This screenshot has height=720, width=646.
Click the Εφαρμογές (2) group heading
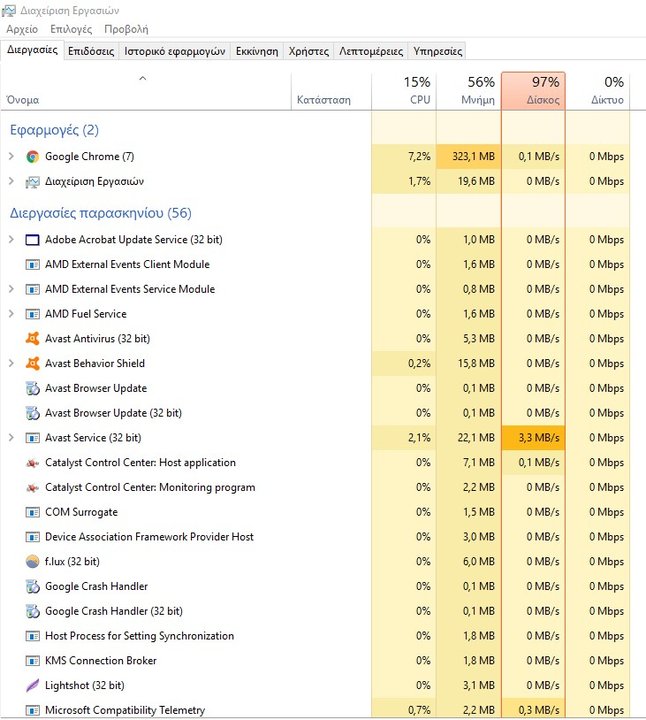pos(54,130)
